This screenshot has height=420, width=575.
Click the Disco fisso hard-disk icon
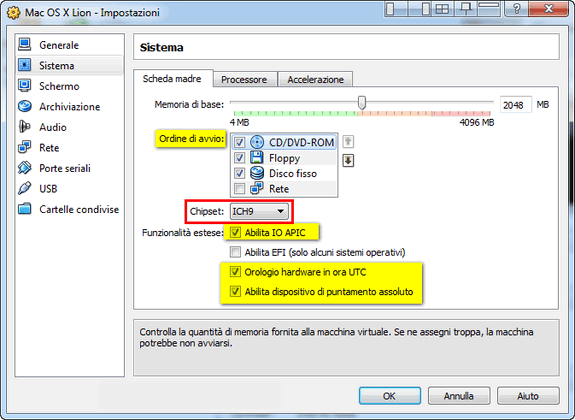click(257, 173)
